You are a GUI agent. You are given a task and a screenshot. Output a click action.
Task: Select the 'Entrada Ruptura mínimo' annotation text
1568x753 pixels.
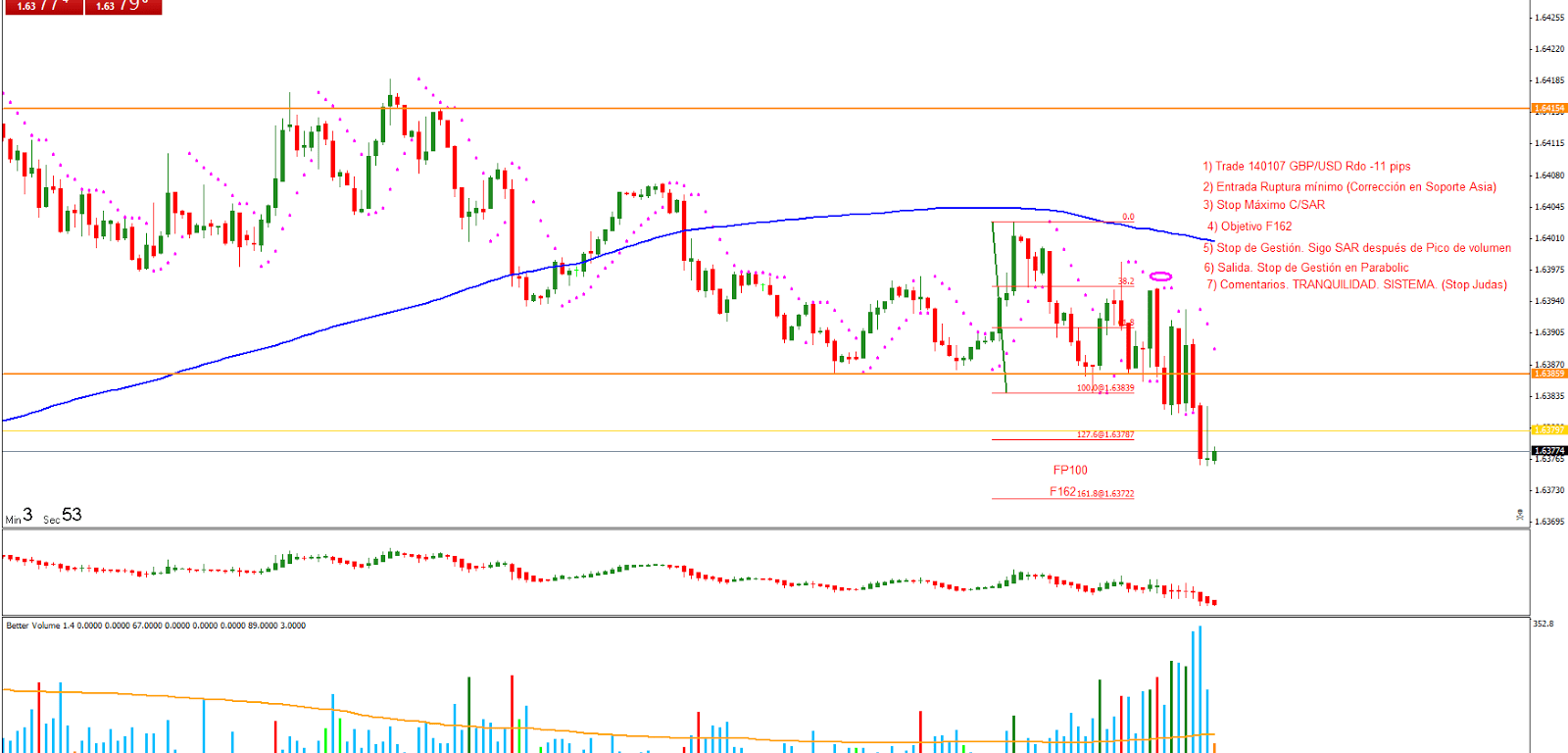pyautogui.click(x=1348, y=187)
